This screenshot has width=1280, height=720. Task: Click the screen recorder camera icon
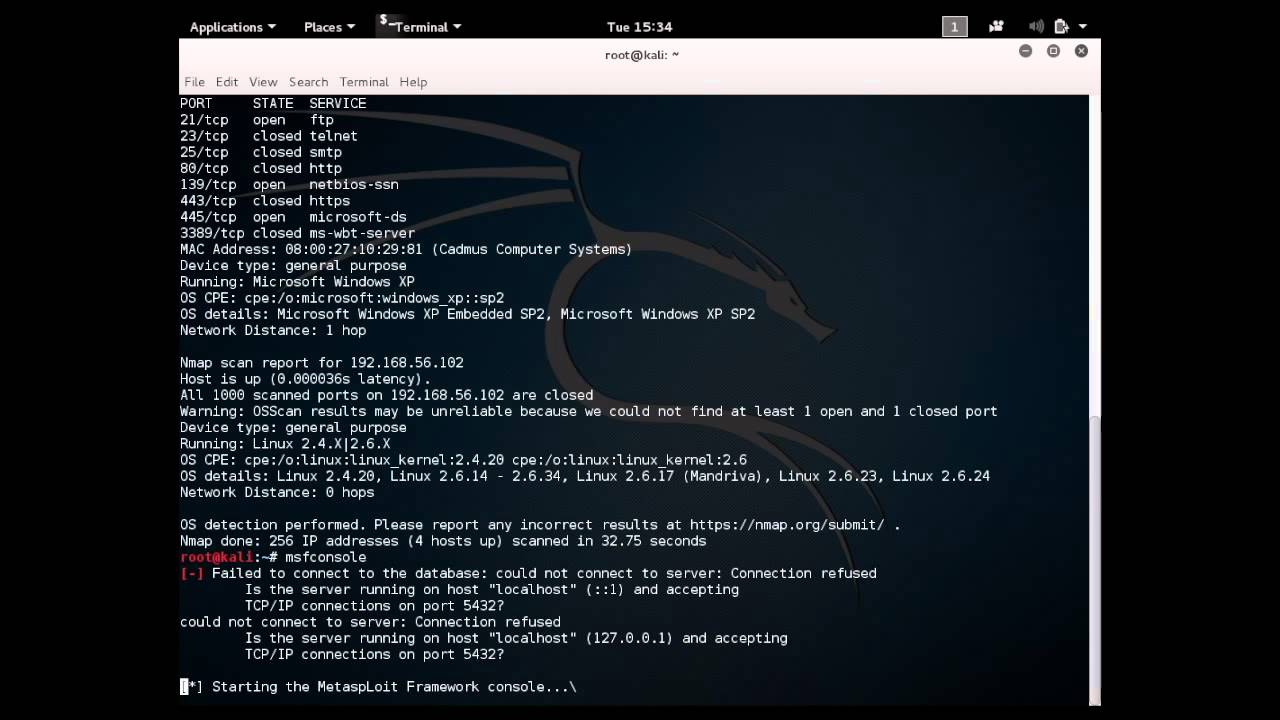[996, 27]
